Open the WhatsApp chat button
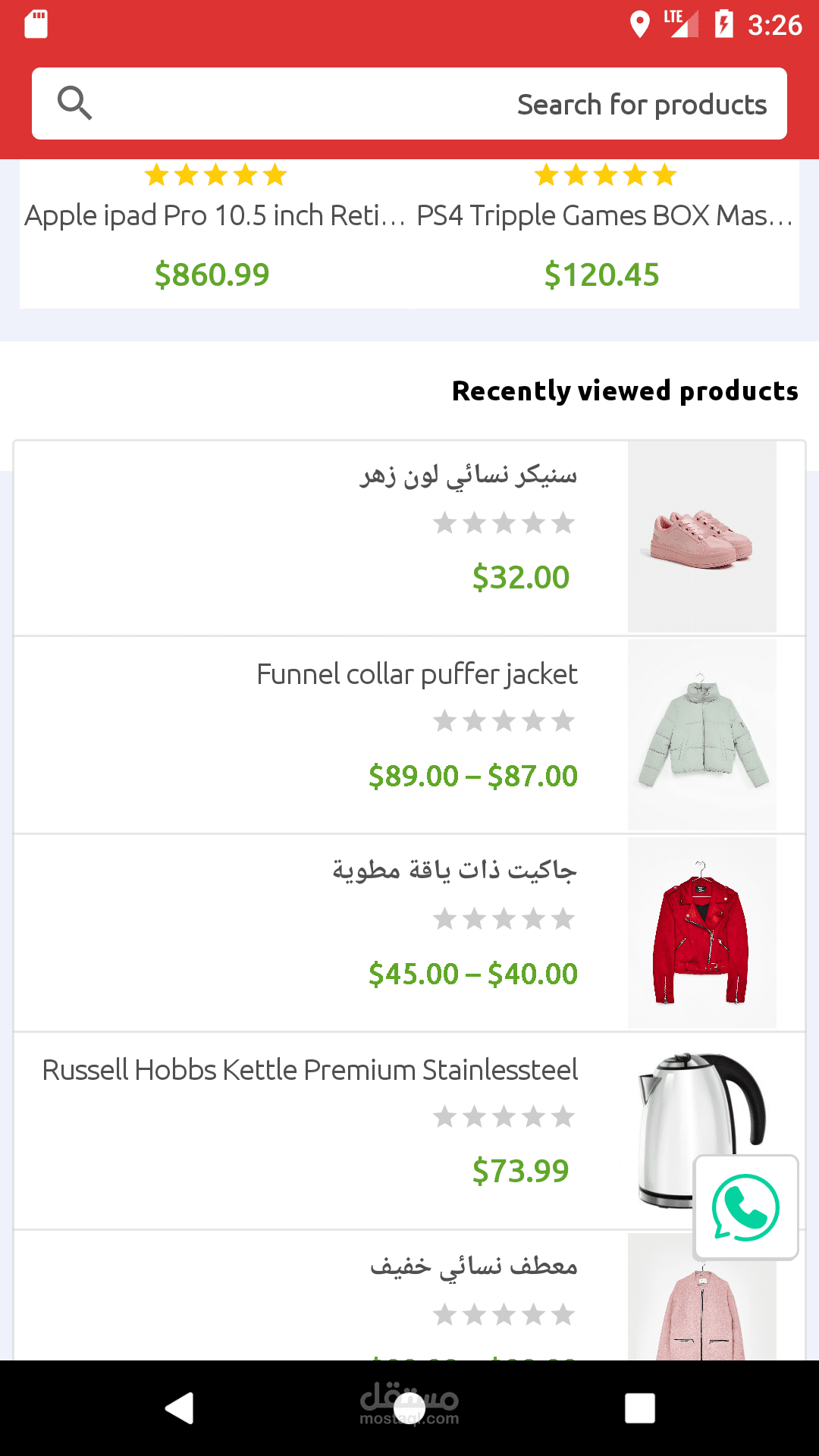Screen dimensions: 819x1456 coord(745,1207)
